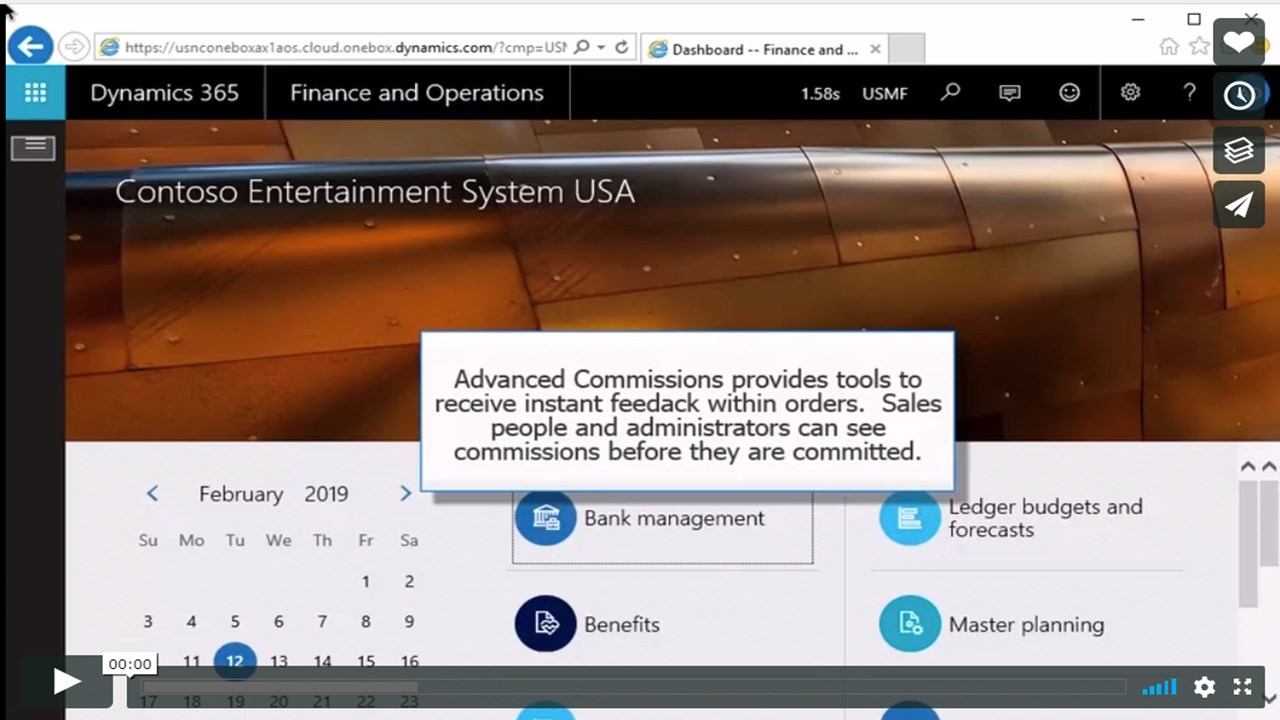1280x720 pixels.
Task: Select calendar date 8
Action: point(366,621)
